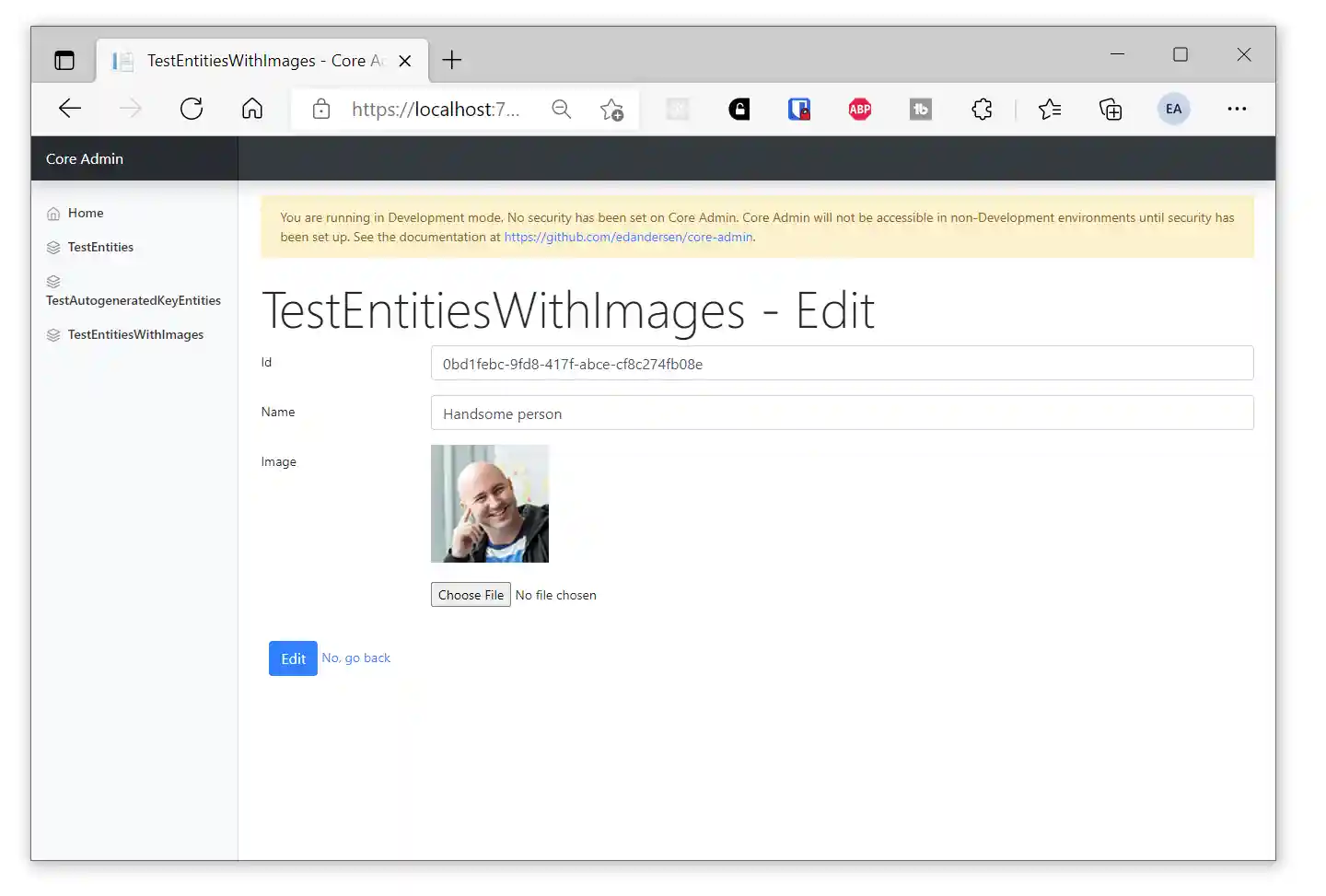1326x896 pixels.
Task: Open the Settings and more ellipsis menu
Action: pos(1237,109)
